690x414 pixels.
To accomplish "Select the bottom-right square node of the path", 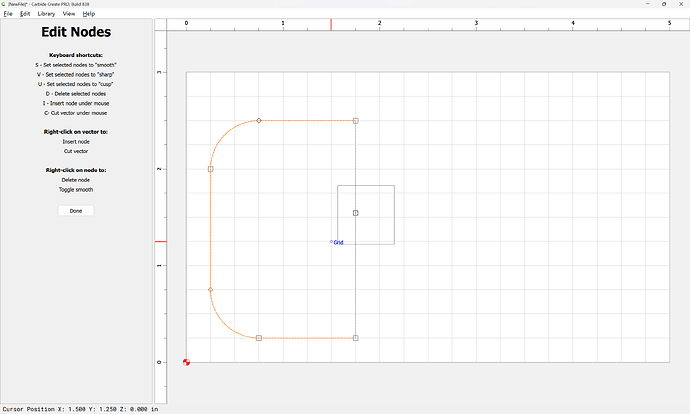I will (356, 338).
